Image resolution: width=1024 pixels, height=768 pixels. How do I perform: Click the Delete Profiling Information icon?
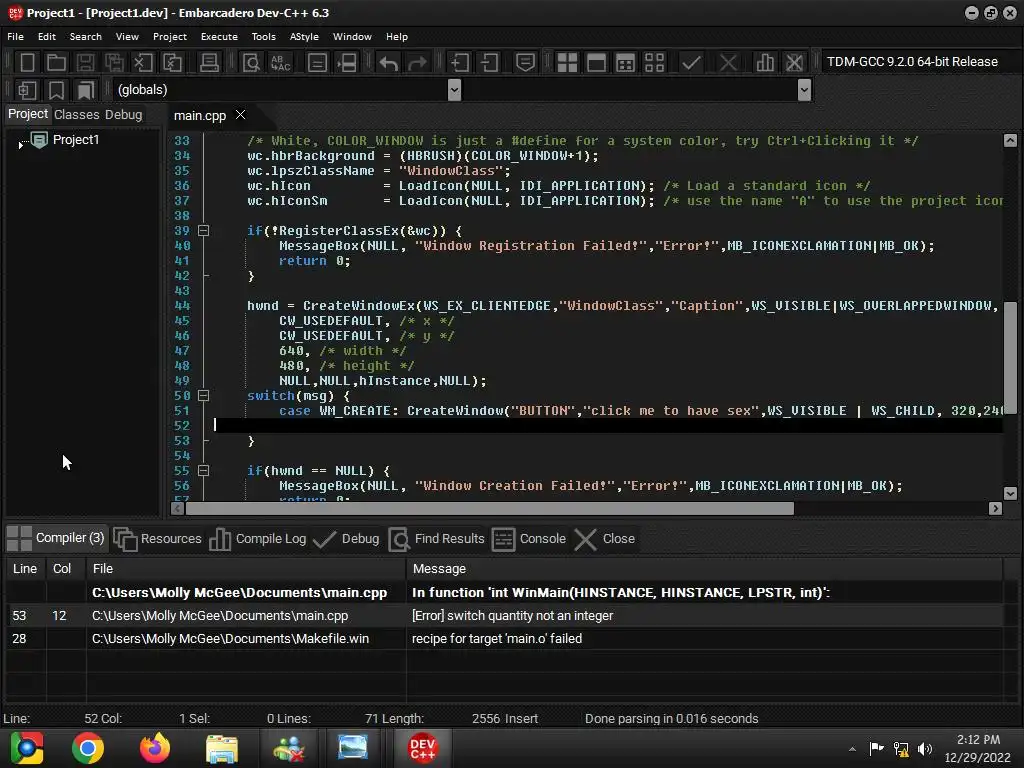(x=794, y=63)
